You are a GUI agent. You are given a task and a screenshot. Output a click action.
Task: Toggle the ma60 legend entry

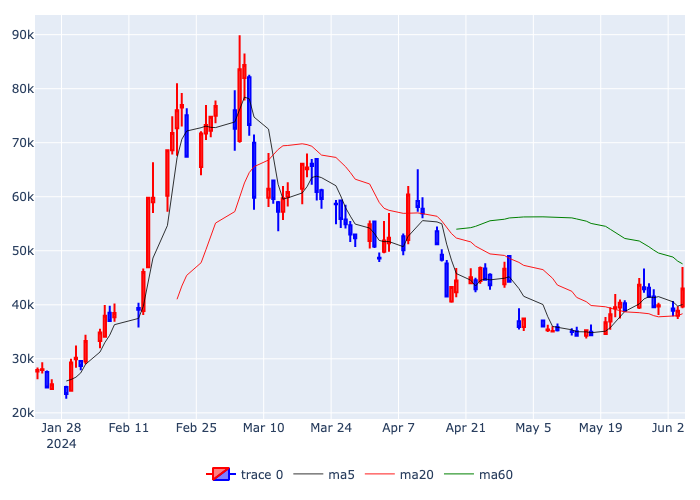click(479, 475)
